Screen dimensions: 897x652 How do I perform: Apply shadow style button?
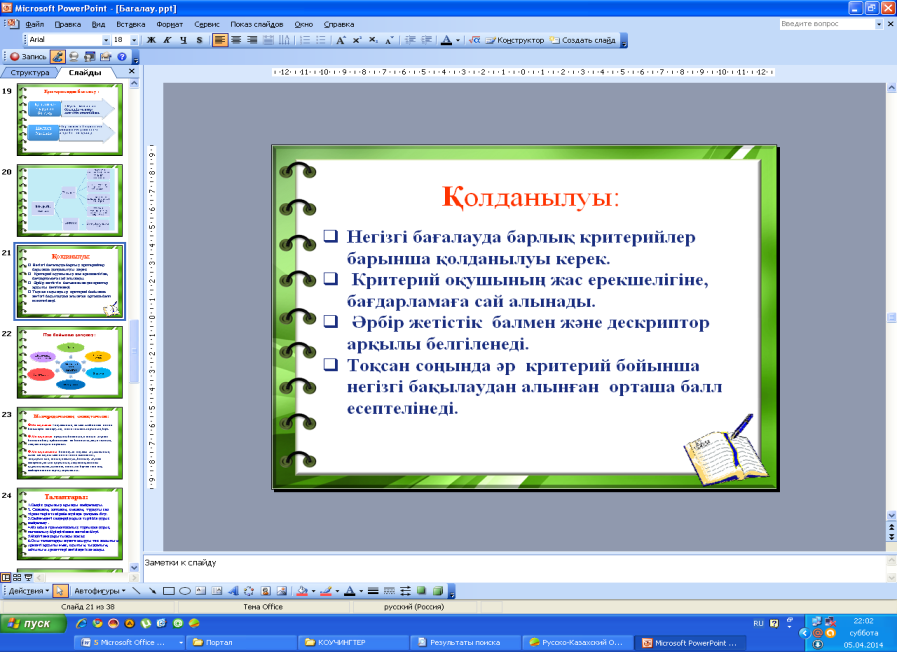pyautogui.click(x=422, y=591)
